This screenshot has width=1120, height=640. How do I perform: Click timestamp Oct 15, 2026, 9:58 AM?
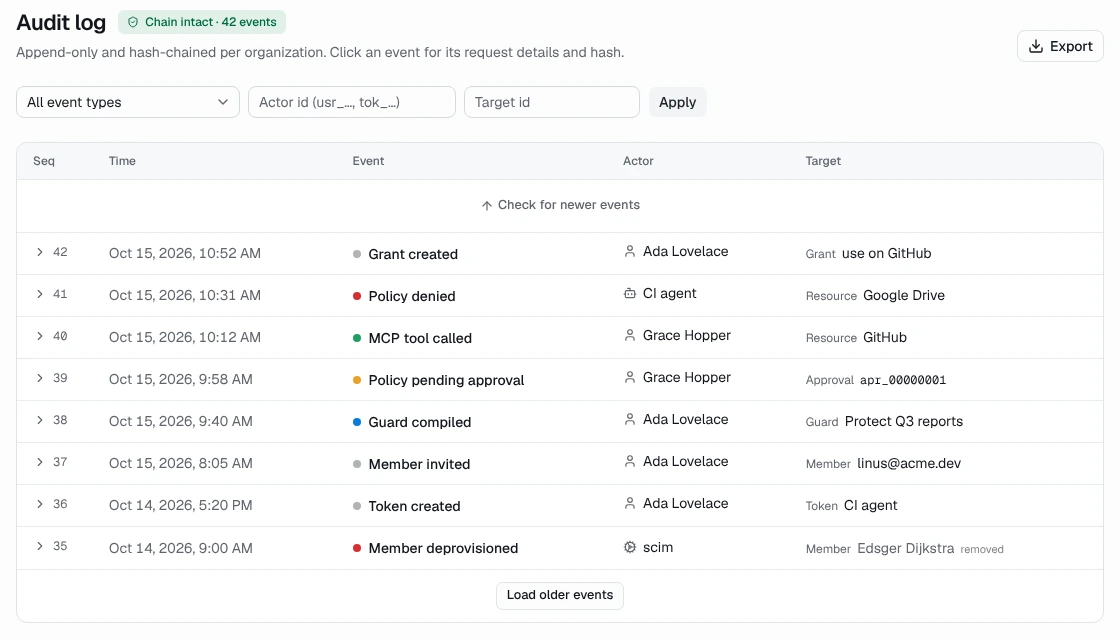coord(181,379)
